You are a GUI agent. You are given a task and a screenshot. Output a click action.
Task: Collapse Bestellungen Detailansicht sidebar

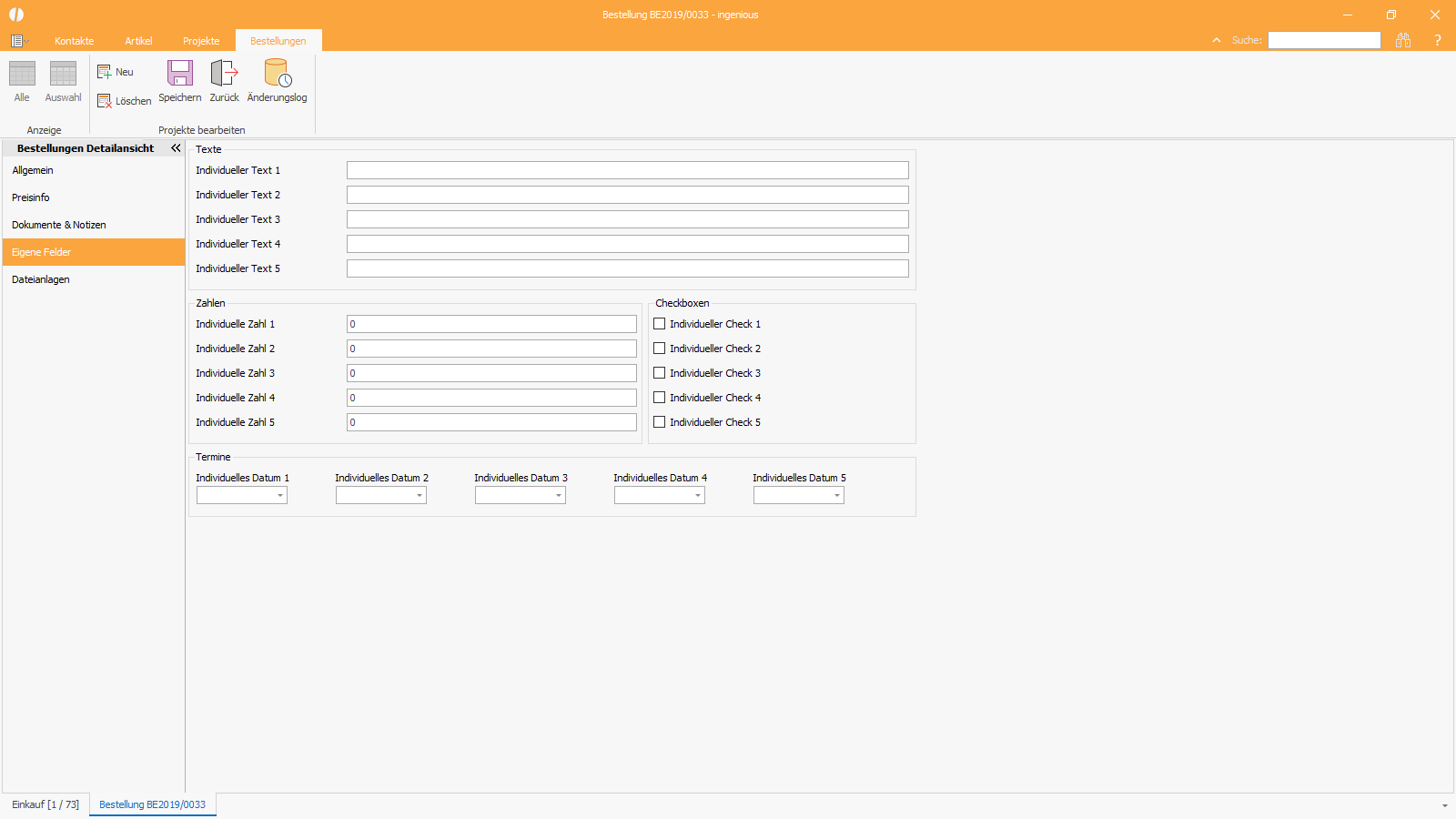tap(176, 147)
